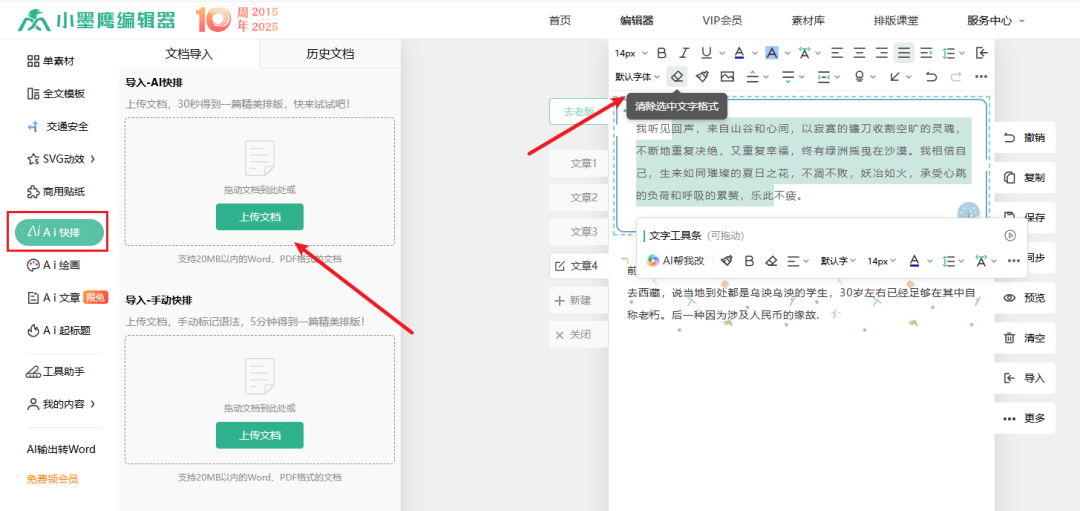The image size is (1080, 511).
Task: Select left alignment in the top toolbar
Action: tap(837, 52)
